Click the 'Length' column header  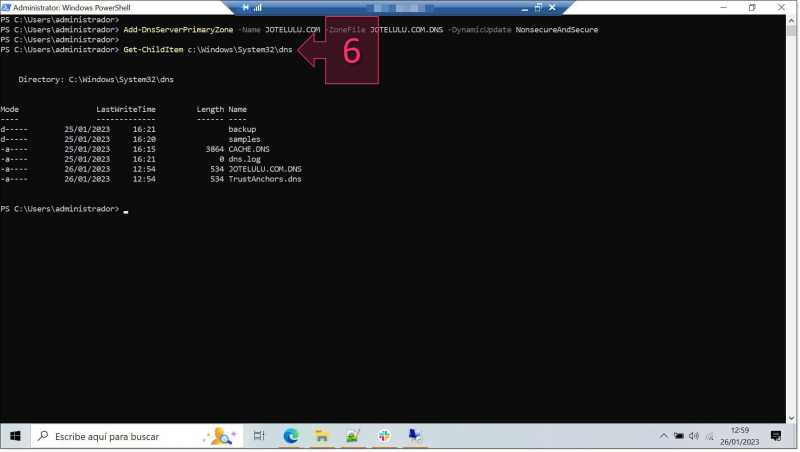click(x=210, y=109)
